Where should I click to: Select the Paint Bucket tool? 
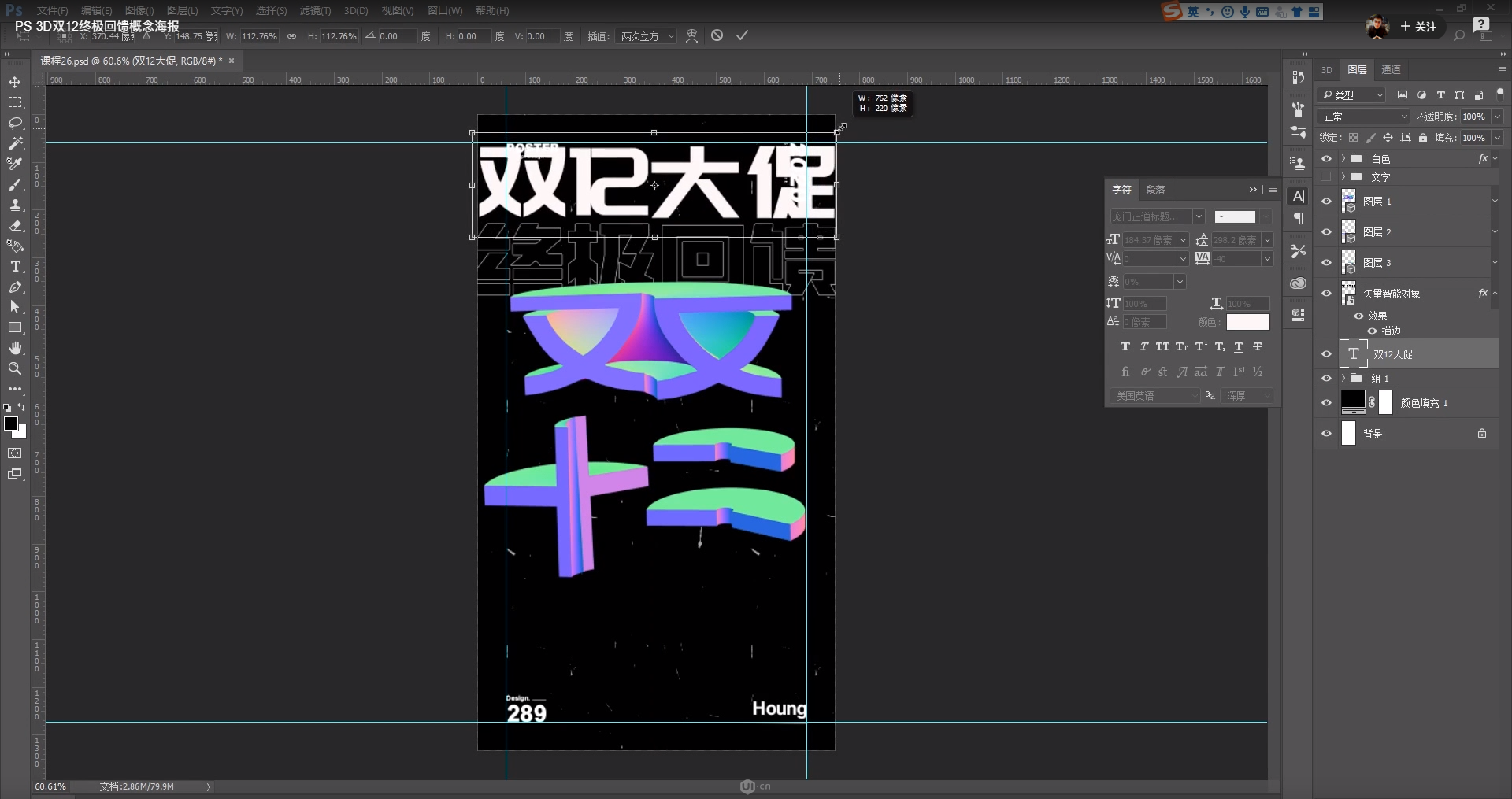point(15,246)
